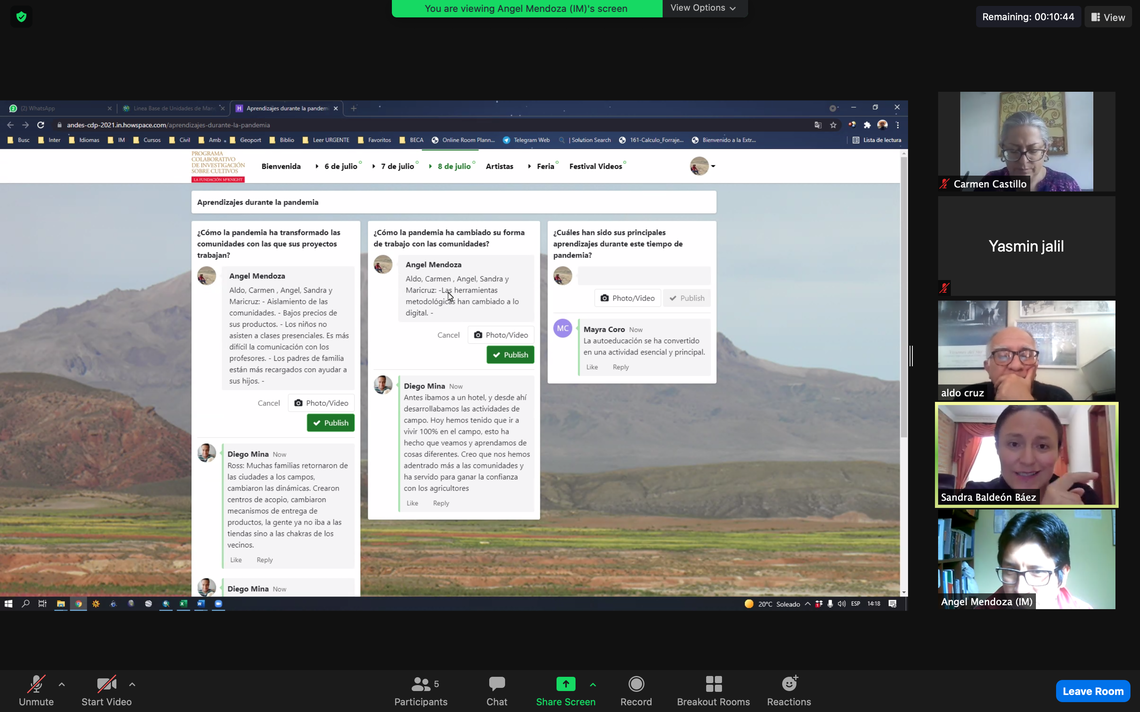Click the green encryption shield icon
The image size is (1140, 712).
tap(21, 17)
